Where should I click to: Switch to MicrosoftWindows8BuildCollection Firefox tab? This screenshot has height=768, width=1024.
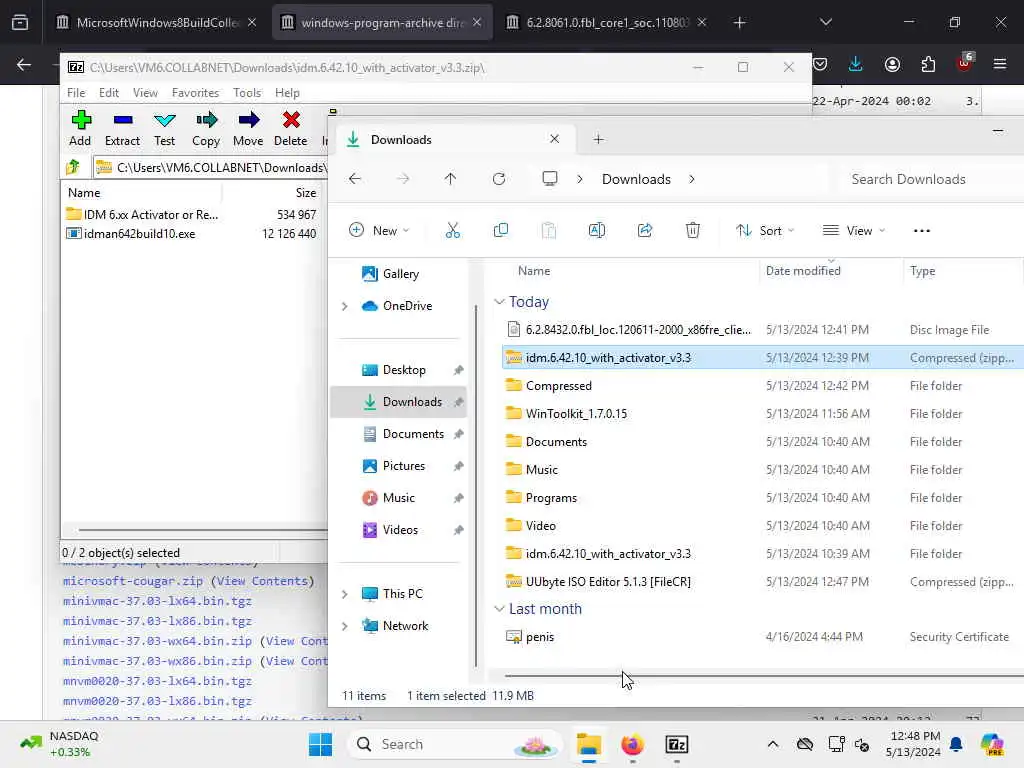pyautogui.click(x=157, y=22)
